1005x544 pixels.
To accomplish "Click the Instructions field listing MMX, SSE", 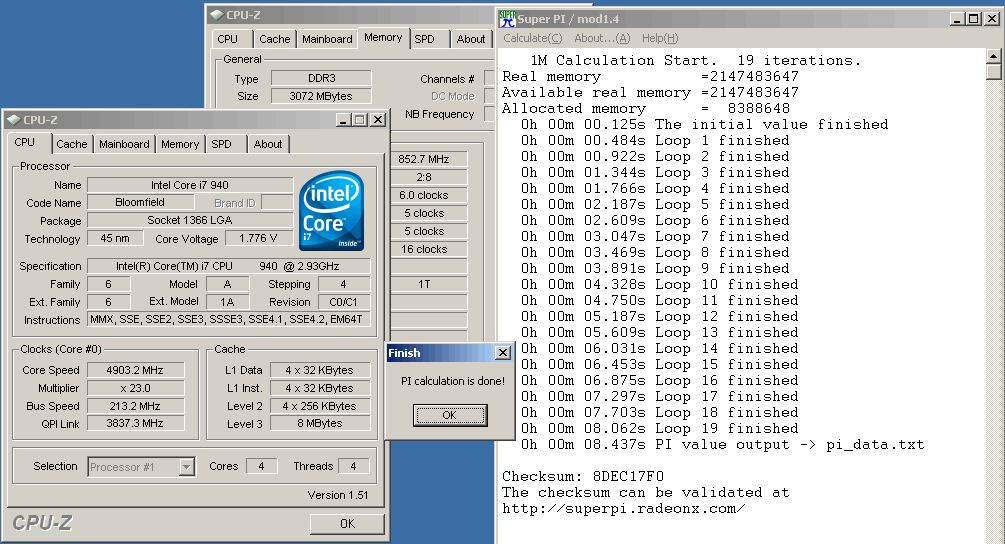I will [228, 319].
